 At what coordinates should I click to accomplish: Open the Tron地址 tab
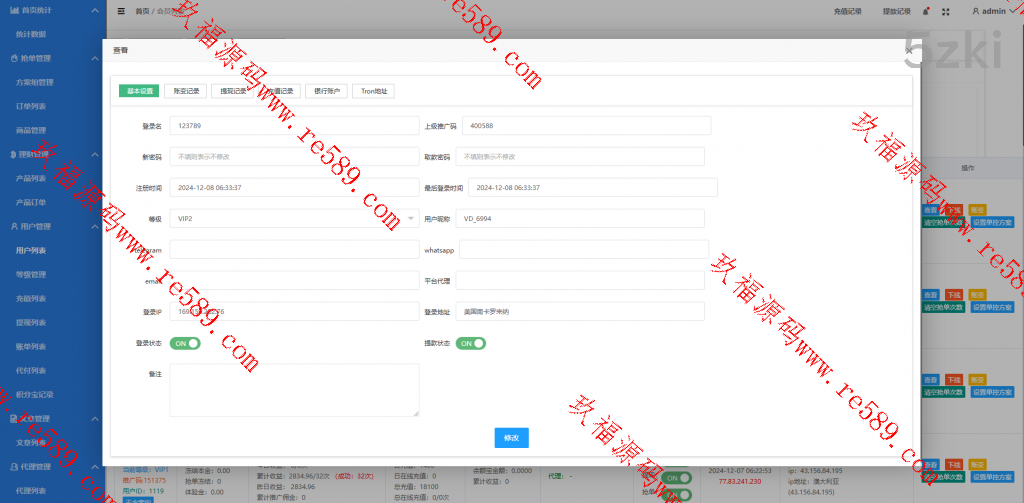point(373,91)
